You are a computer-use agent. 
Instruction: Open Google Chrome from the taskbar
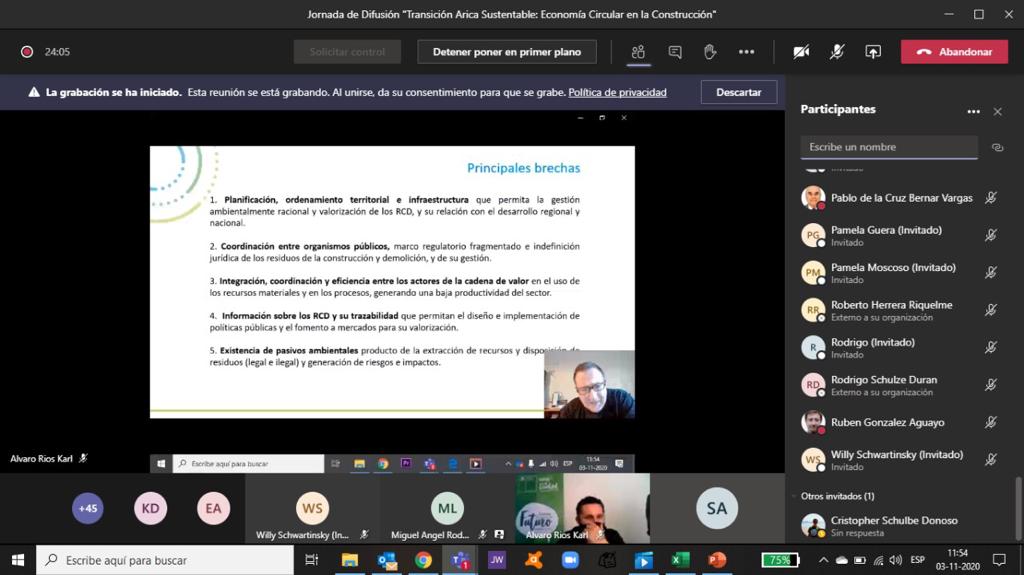pos(423,560)
